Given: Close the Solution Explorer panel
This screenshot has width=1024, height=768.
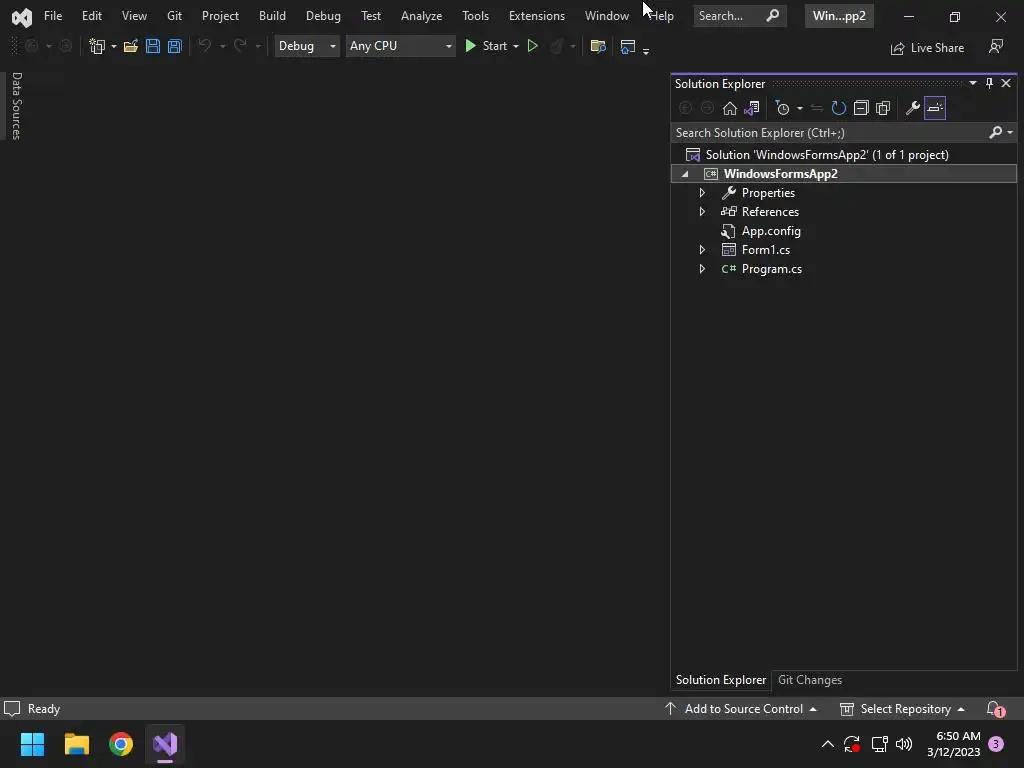Looking at the screenshot, I should click(x=1006, y=83).
